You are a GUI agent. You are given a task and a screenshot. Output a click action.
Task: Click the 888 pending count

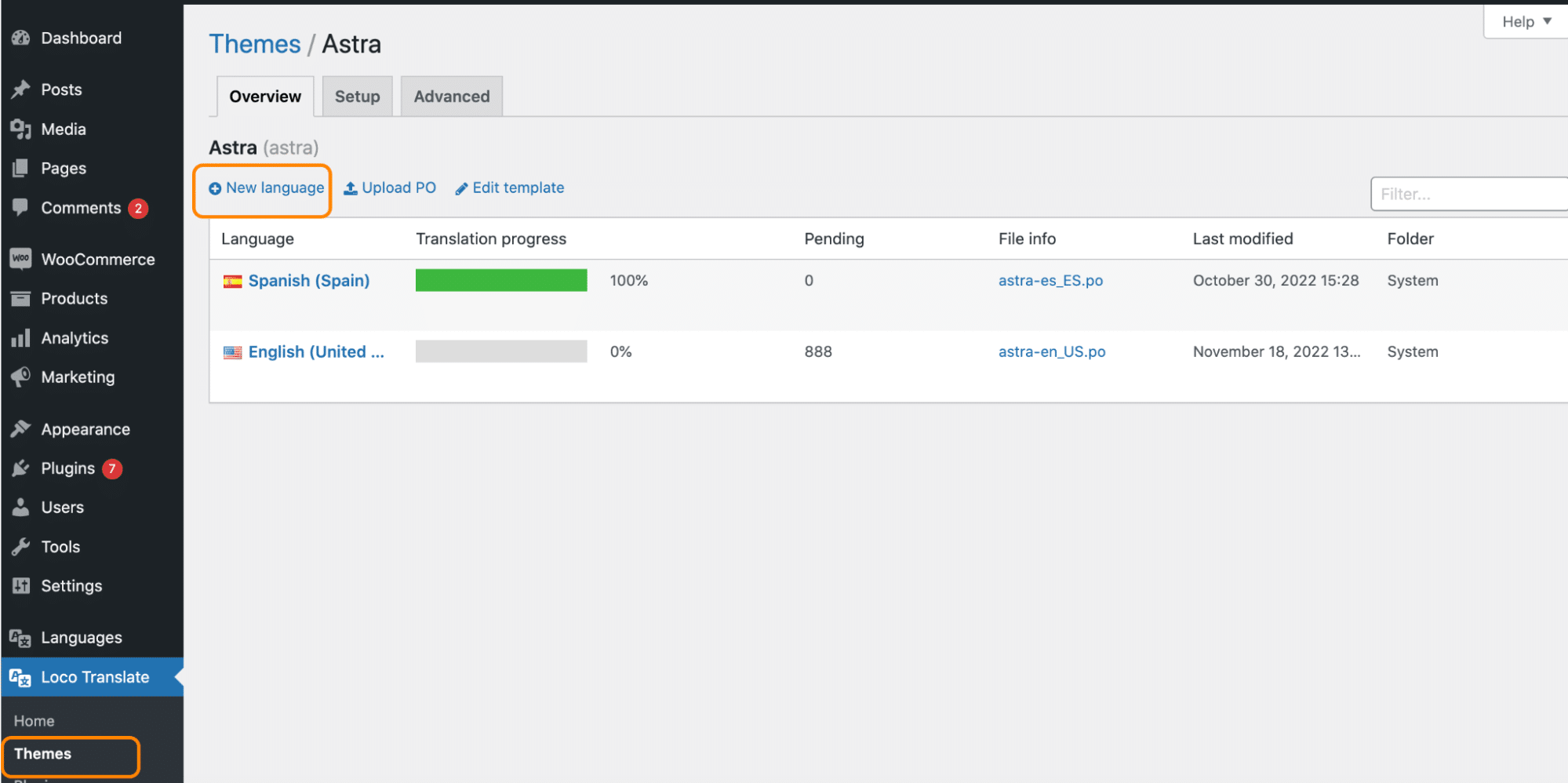[x=818, y=352]
